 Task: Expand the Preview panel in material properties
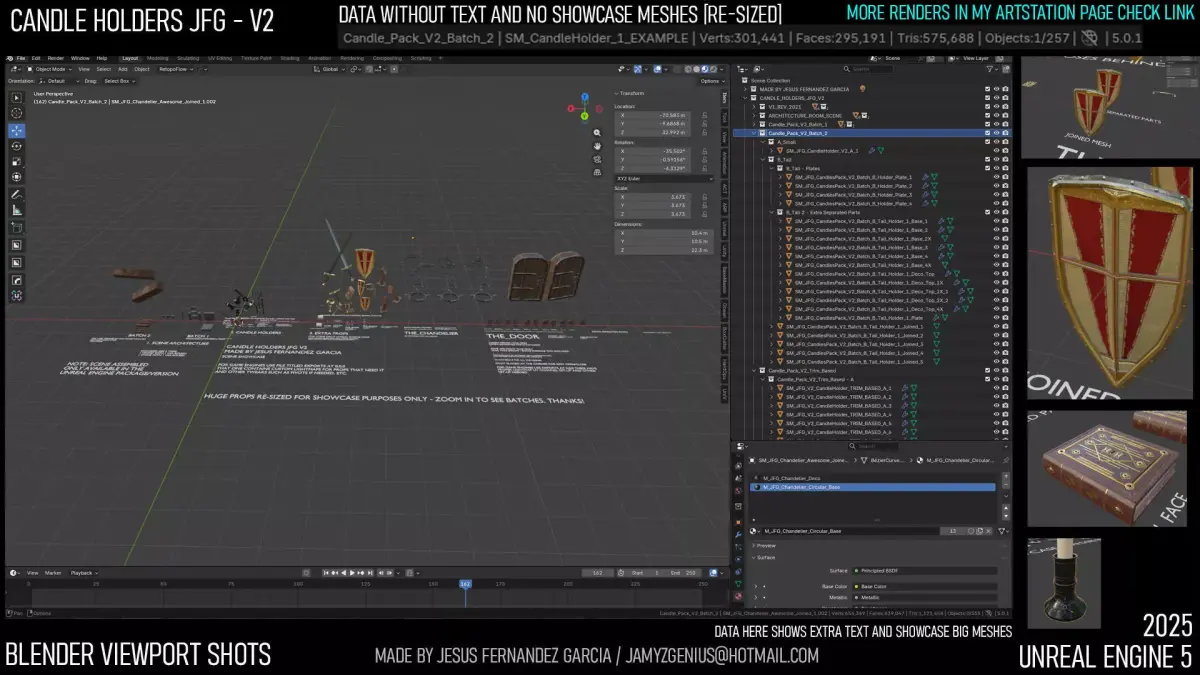(764, 546)
